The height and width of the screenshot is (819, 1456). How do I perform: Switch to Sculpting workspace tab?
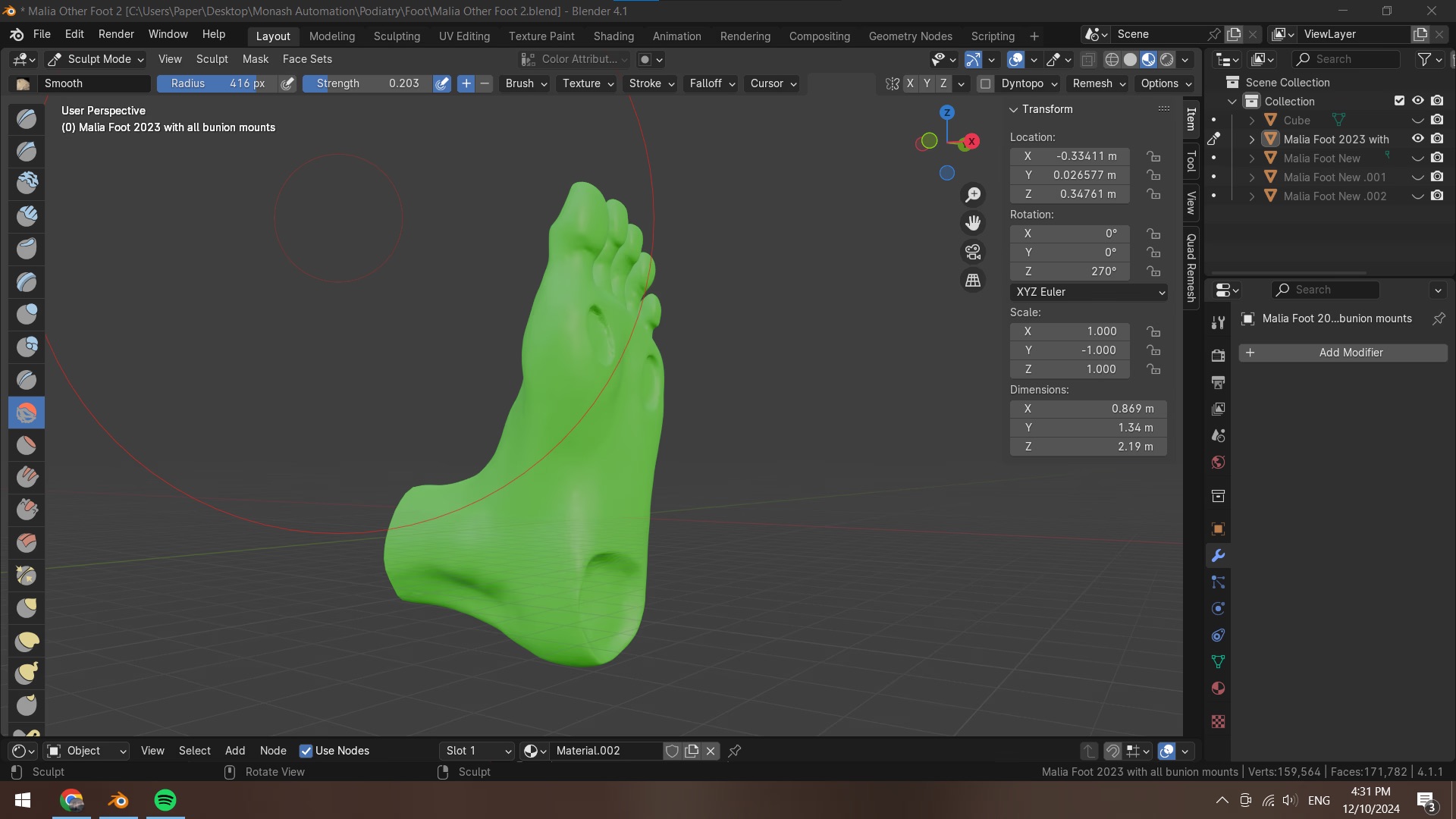point(397,36)
